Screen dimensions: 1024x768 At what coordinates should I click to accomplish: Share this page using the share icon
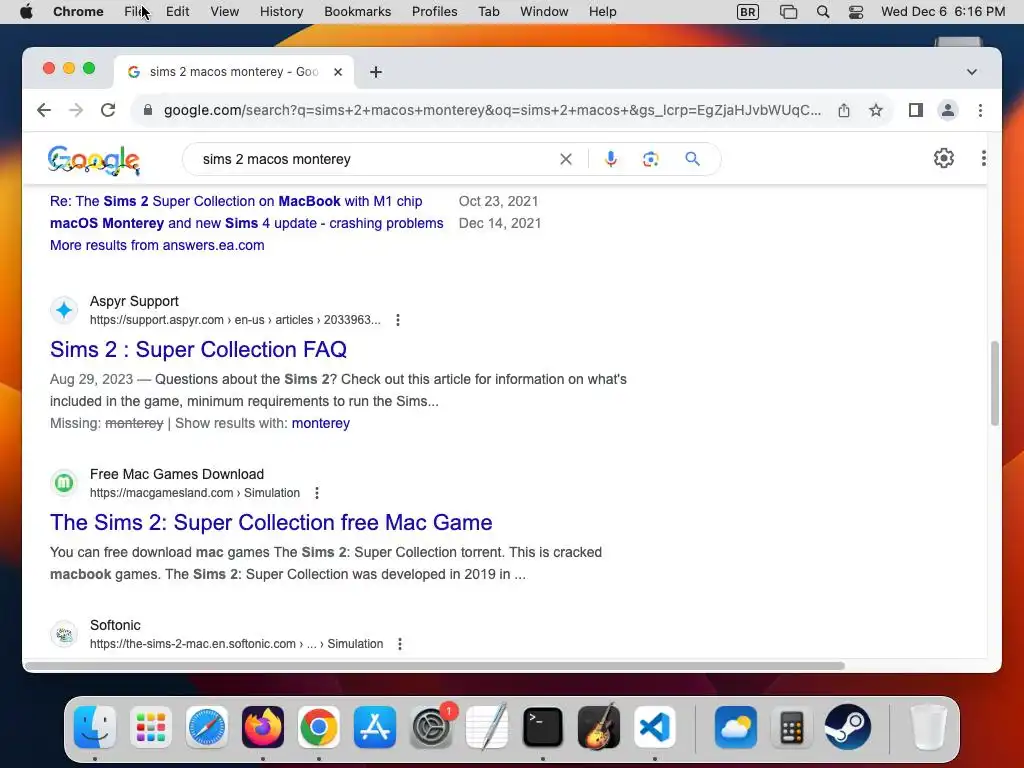844,110
